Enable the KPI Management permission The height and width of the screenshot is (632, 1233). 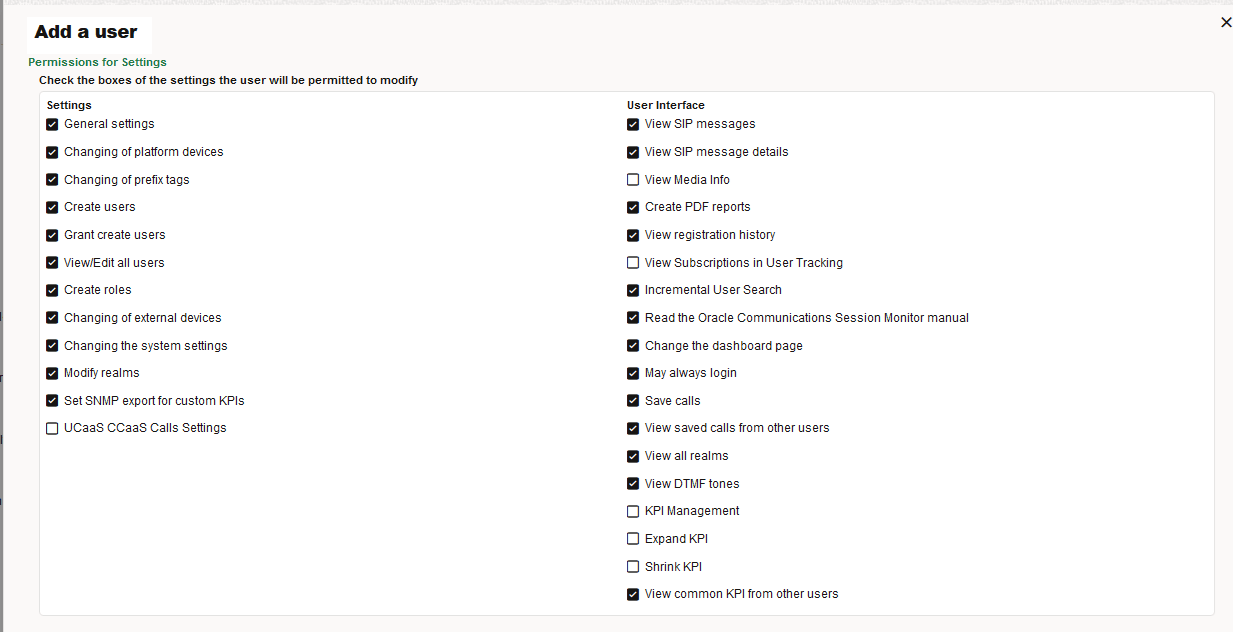point(633,511)
